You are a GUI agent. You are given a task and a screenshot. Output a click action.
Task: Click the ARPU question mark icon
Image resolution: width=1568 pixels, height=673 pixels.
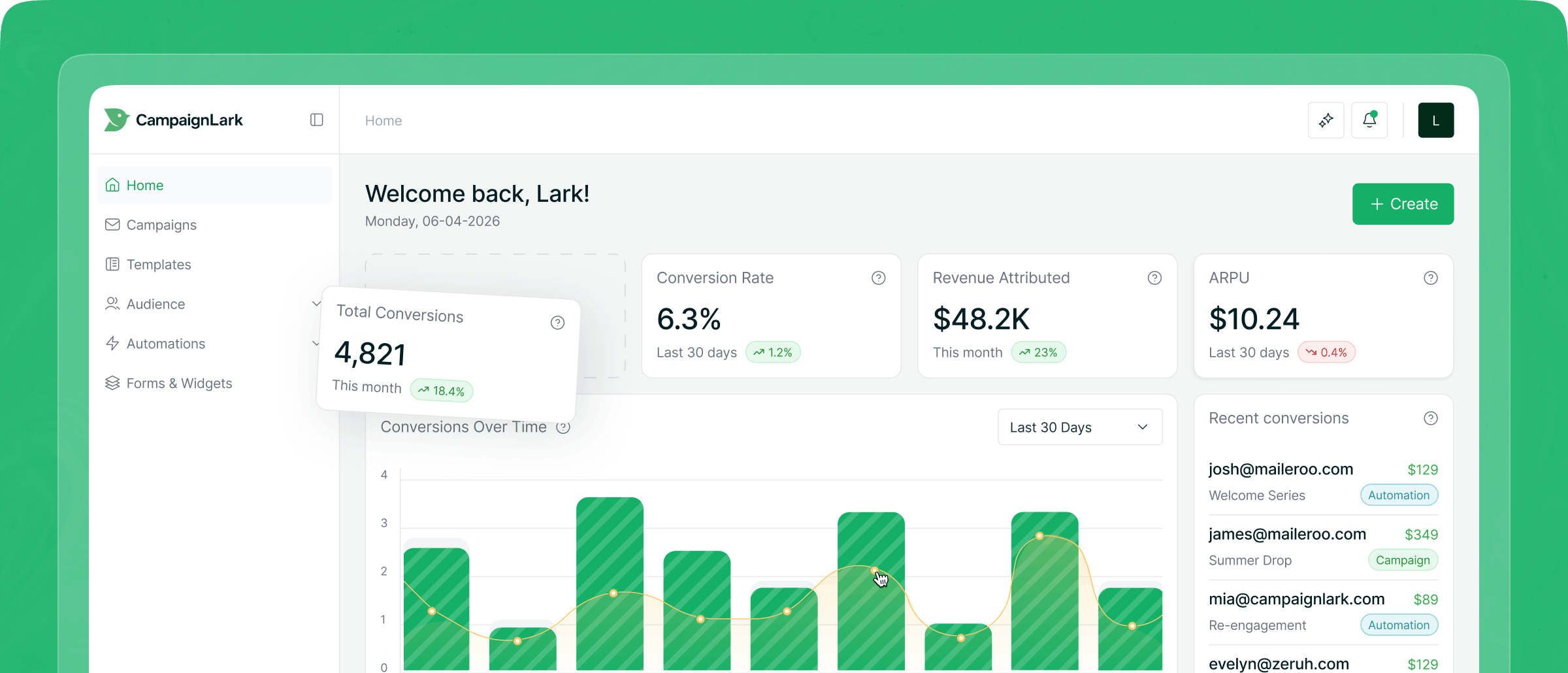coord(1430,277)
